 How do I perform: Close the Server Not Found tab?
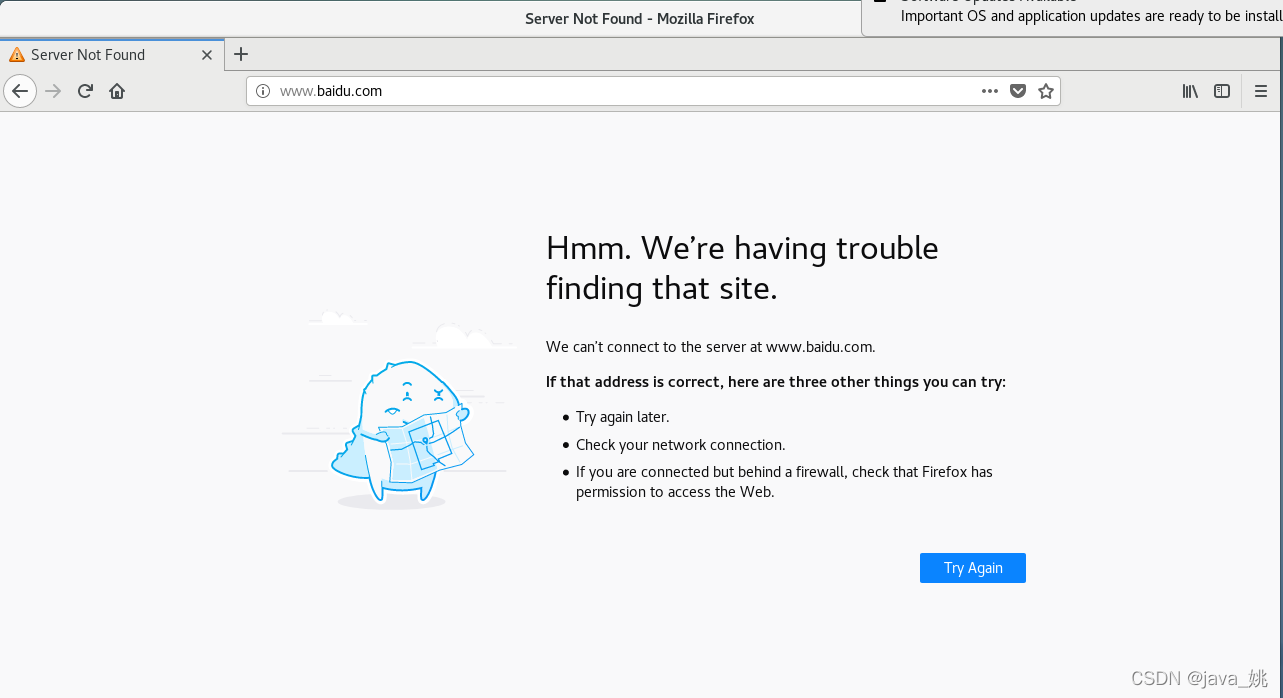tap(207, 55)
